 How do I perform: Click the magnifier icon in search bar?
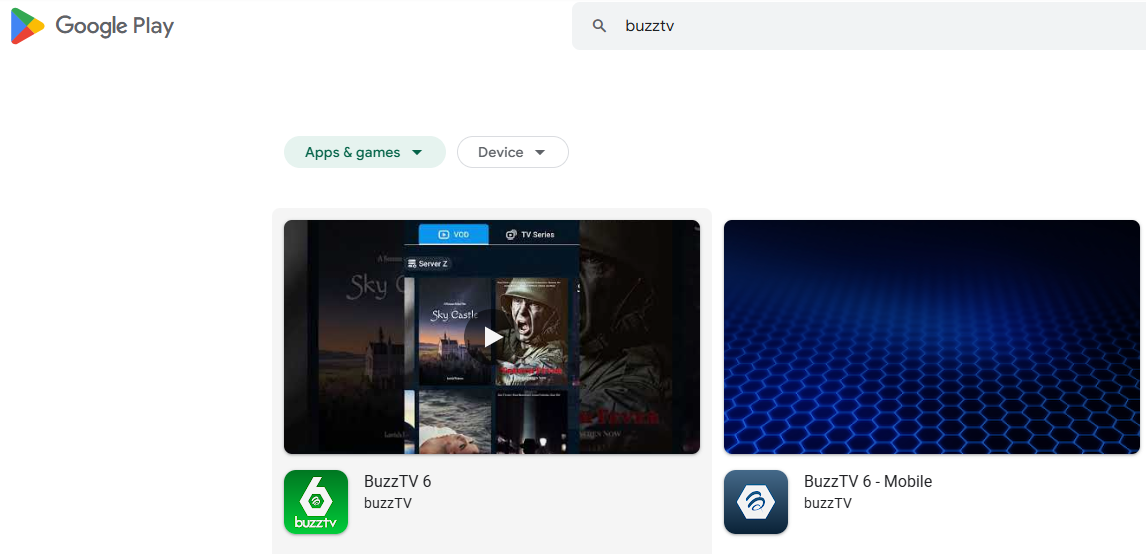pyautogui.click(x=599, y=26)
